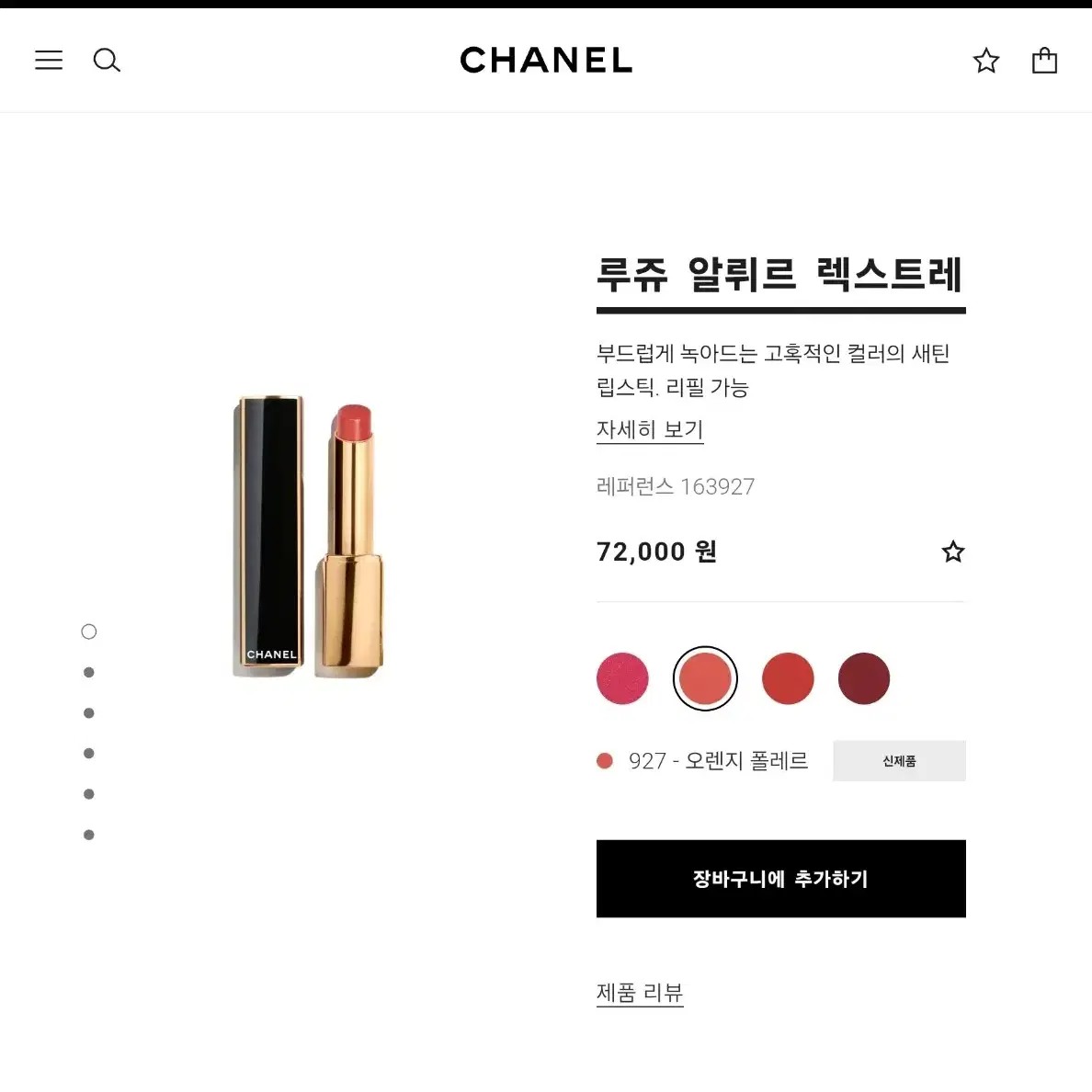Select the third image carousel dot
The image size is (1092, 1092).
88,712
